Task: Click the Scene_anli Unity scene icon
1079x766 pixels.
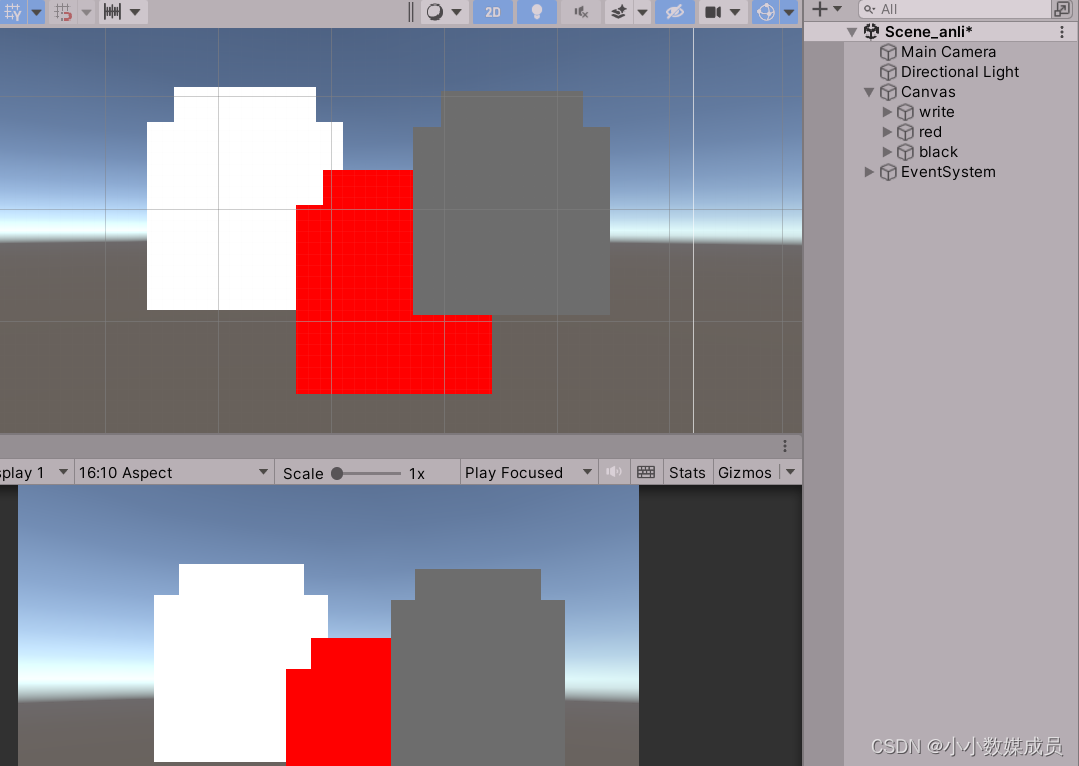Action: (x=871, y=32)
